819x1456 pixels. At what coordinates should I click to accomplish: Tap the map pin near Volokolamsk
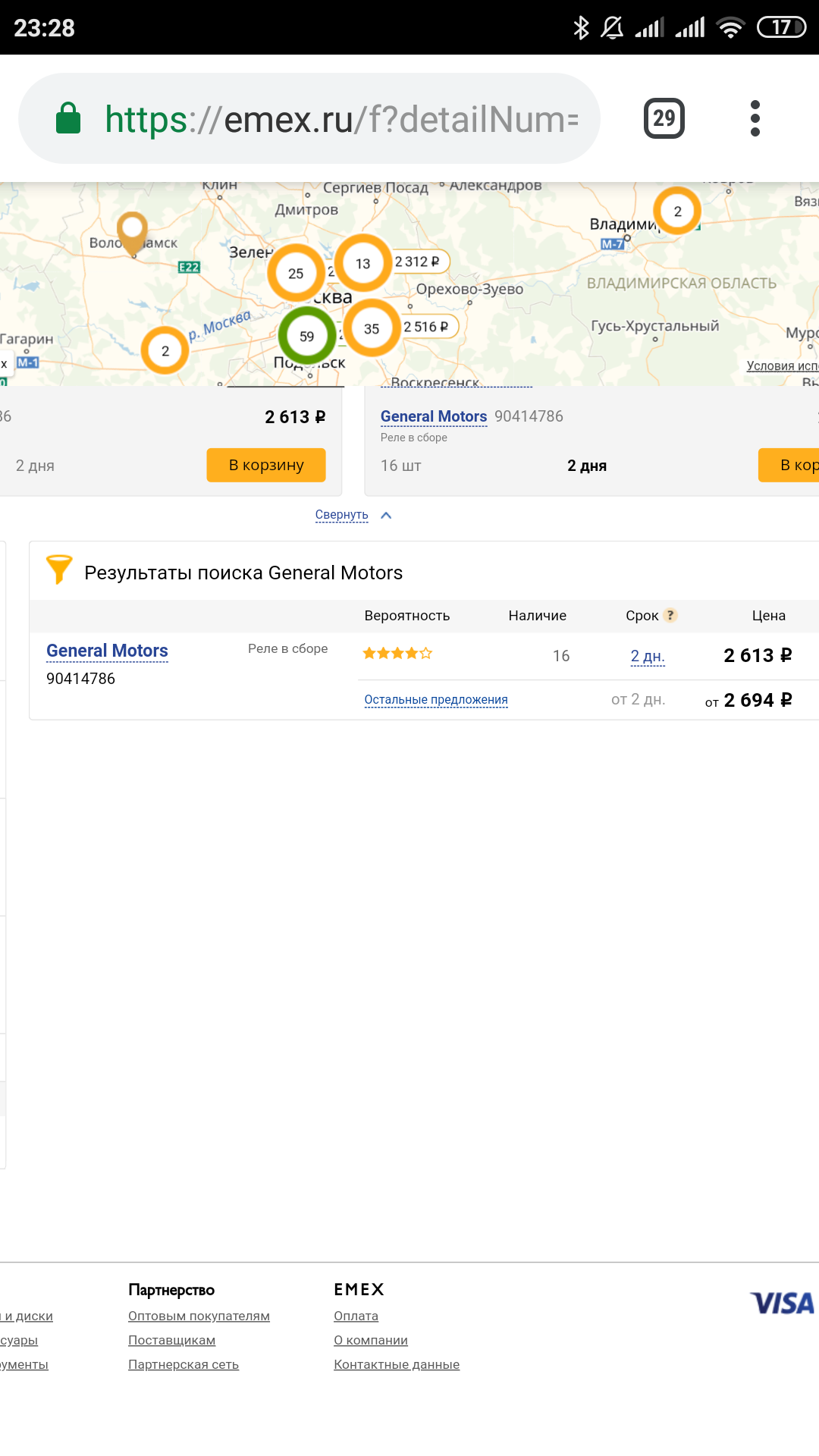tap(133, 230)
